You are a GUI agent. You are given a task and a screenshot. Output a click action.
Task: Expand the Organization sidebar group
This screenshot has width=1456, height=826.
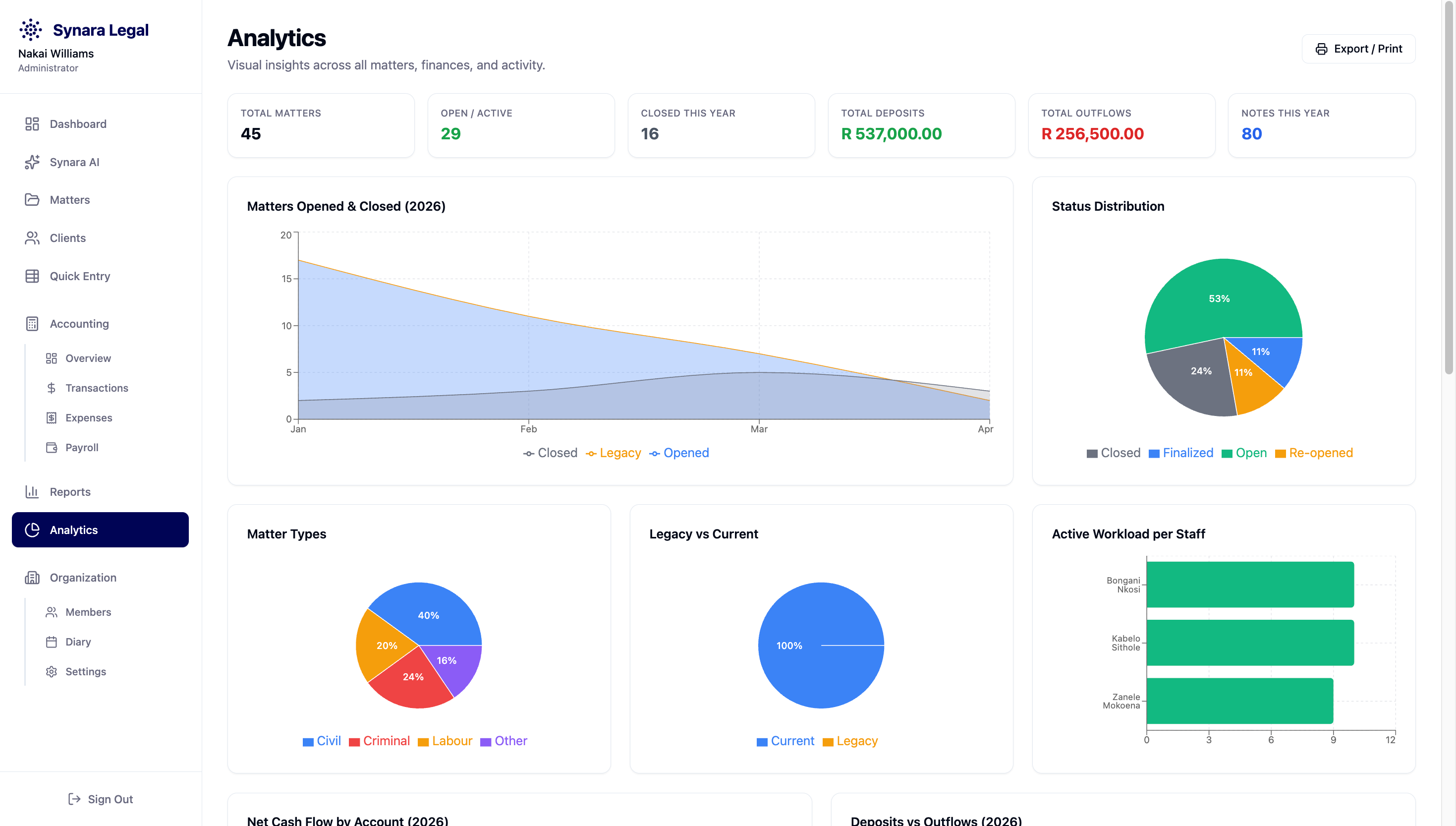101,577
